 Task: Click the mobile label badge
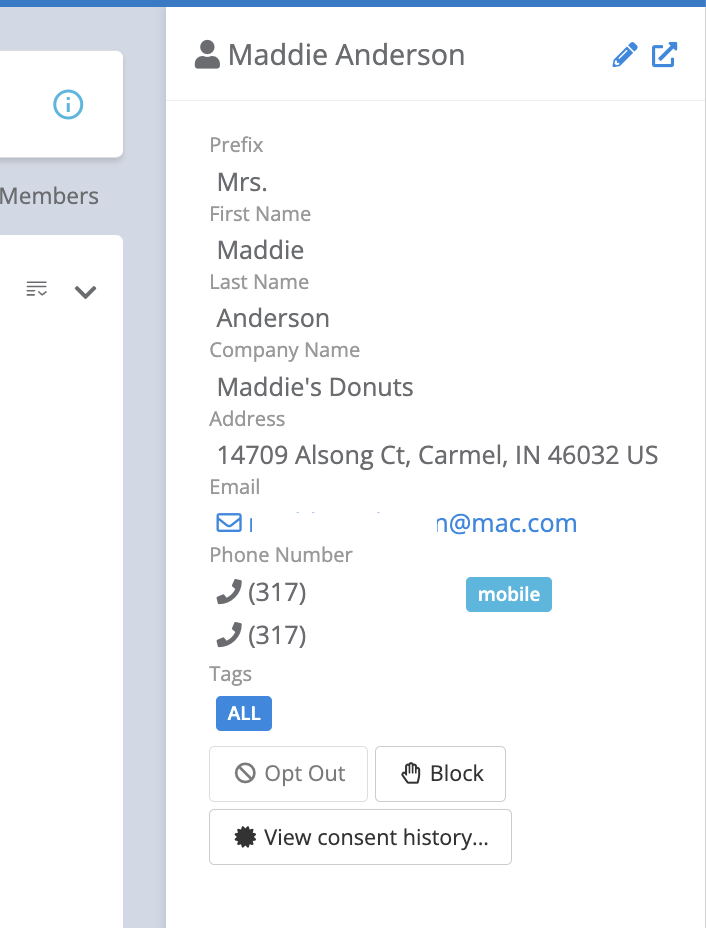coord(508,594)
